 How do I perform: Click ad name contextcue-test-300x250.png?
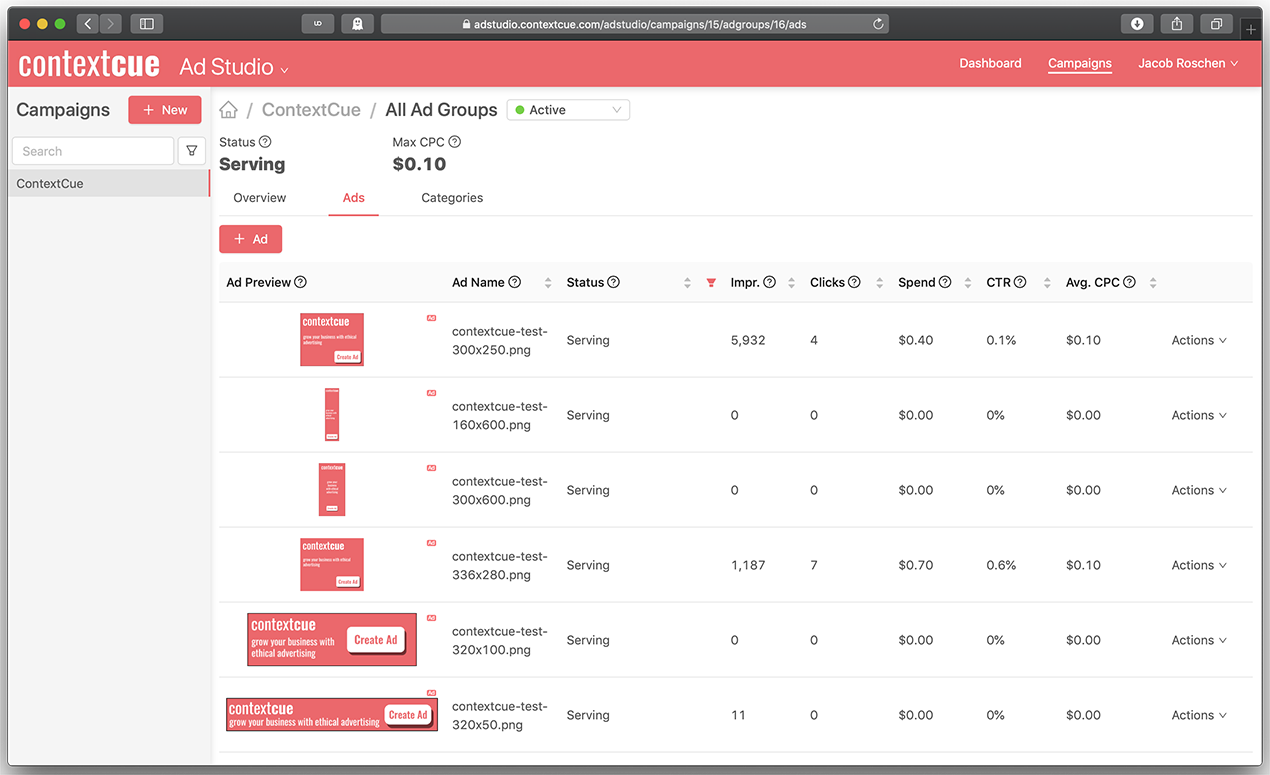[x=500, y=340]
